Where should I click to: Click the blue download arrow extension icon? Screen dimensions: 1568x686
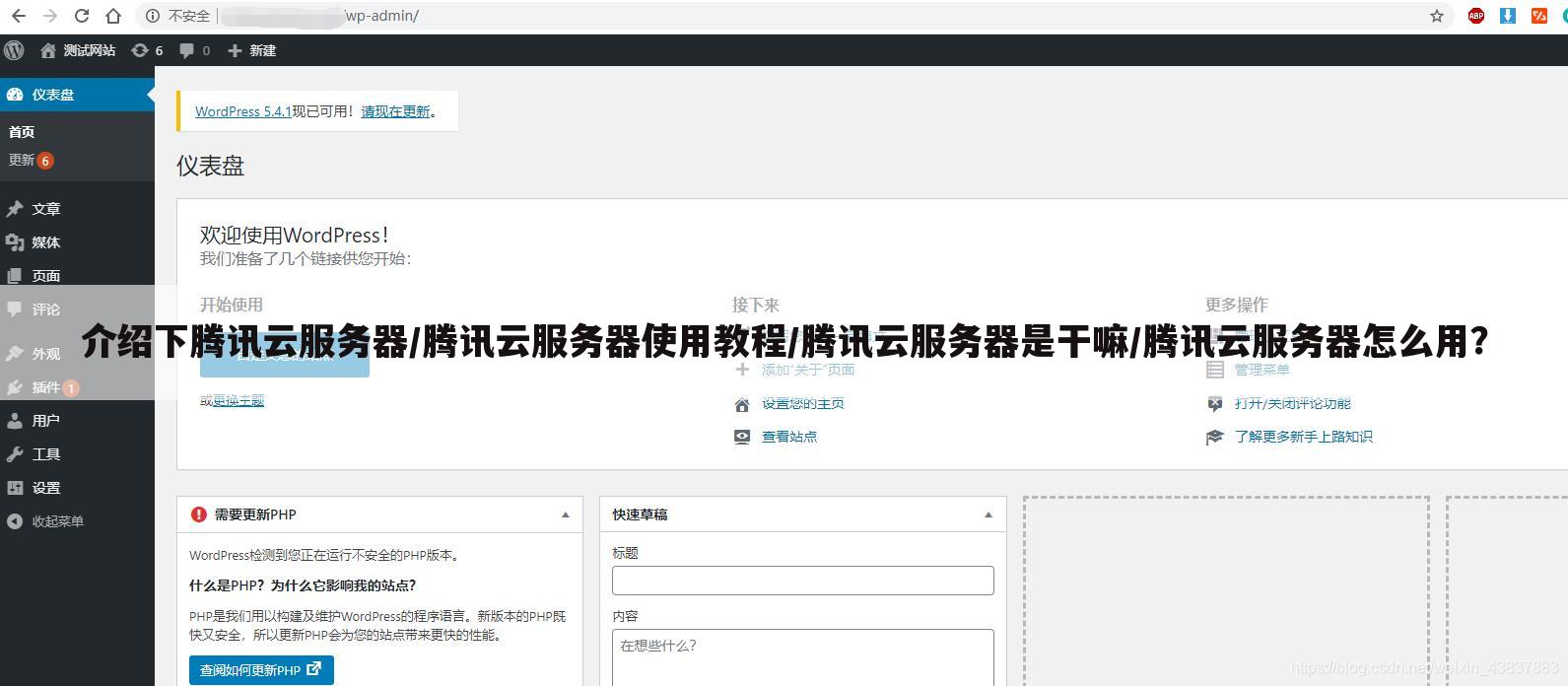tap(1507, 16)
